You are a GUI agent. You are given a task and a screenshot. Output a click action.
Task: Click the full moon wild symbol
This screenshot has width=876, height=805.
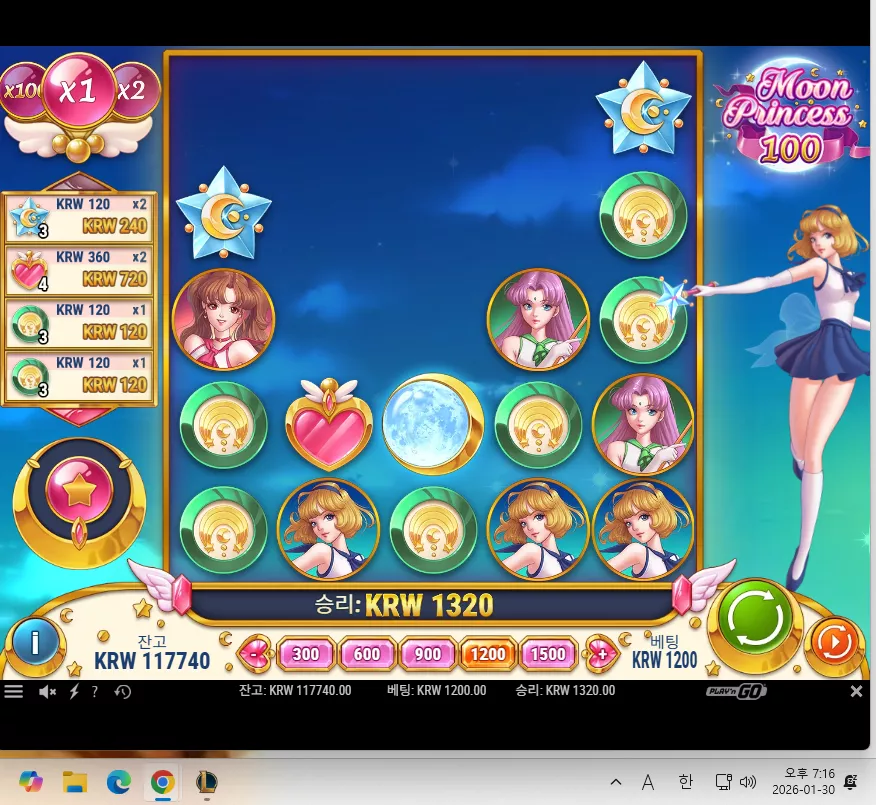(x=432, y=423)
